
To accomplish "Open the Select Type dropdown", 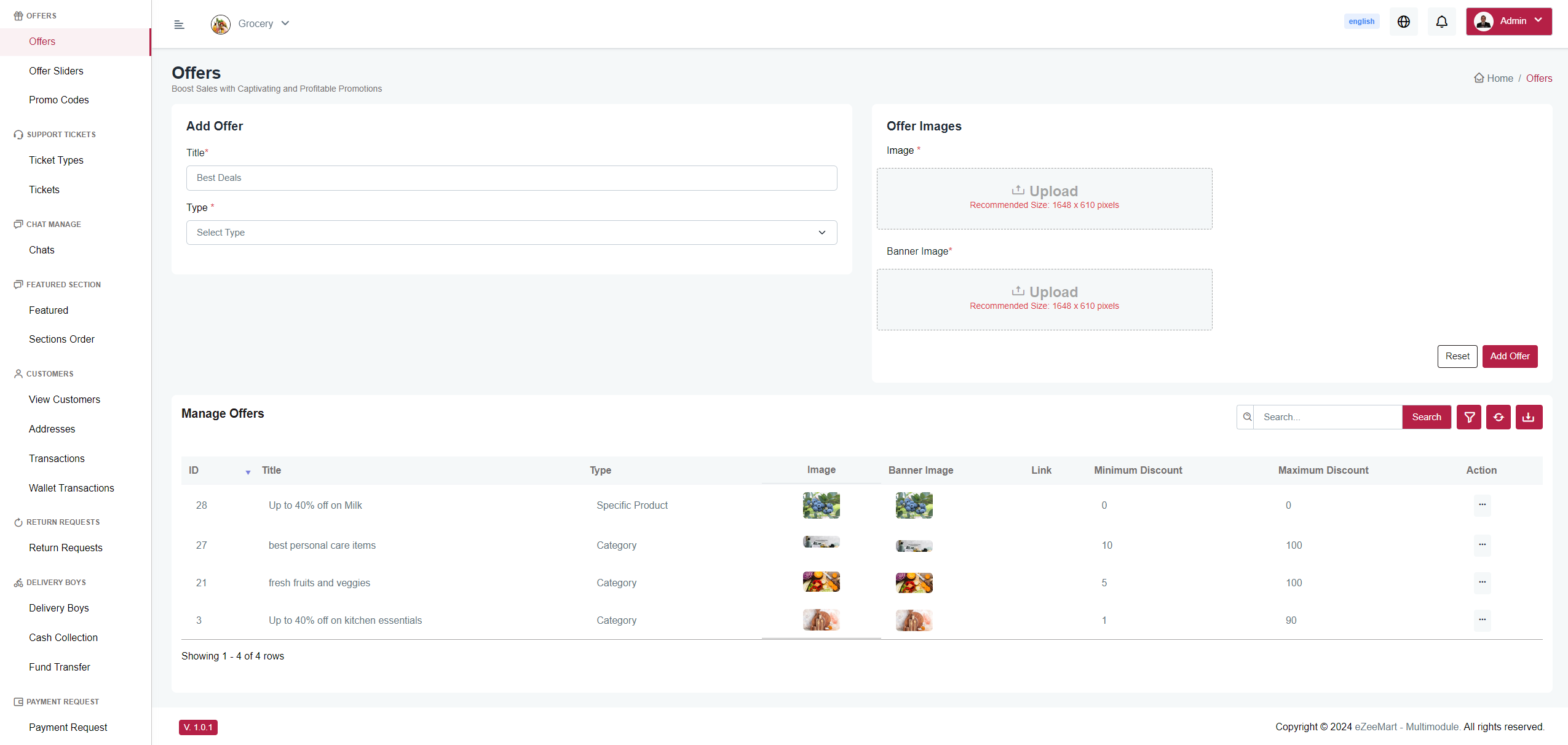I will (511, 233).
